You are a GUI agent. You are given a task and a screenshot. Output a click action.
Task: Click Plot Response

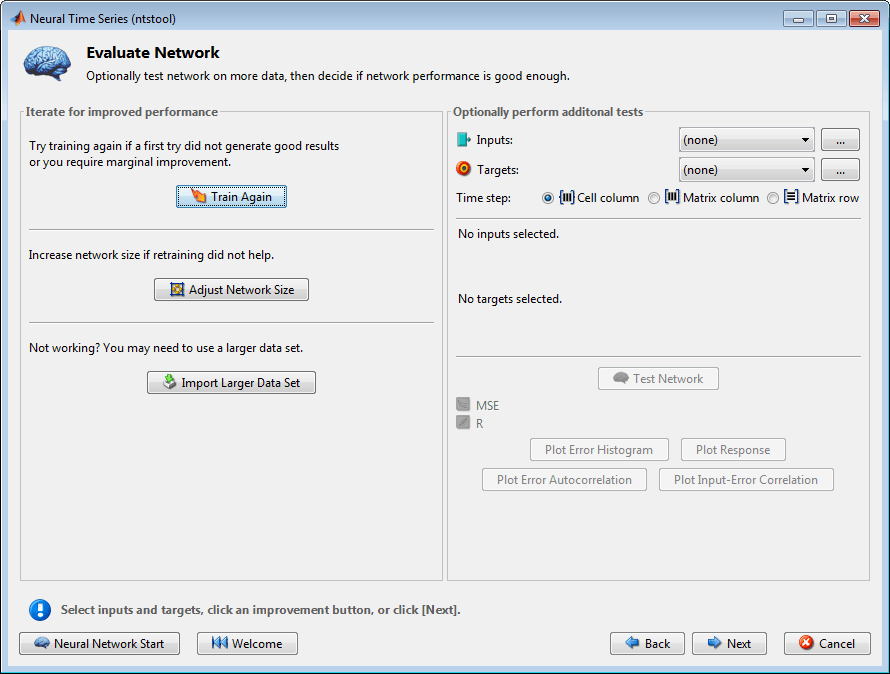(x=733, y=450)
